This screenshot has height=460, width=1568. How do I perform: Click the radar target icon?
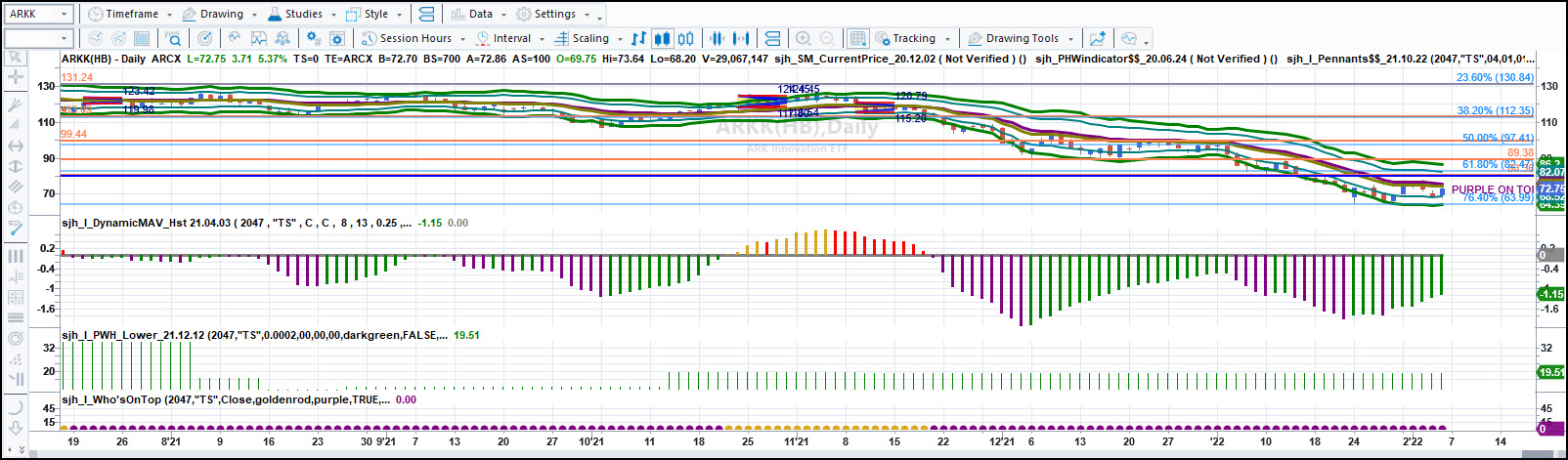point(204,38)
